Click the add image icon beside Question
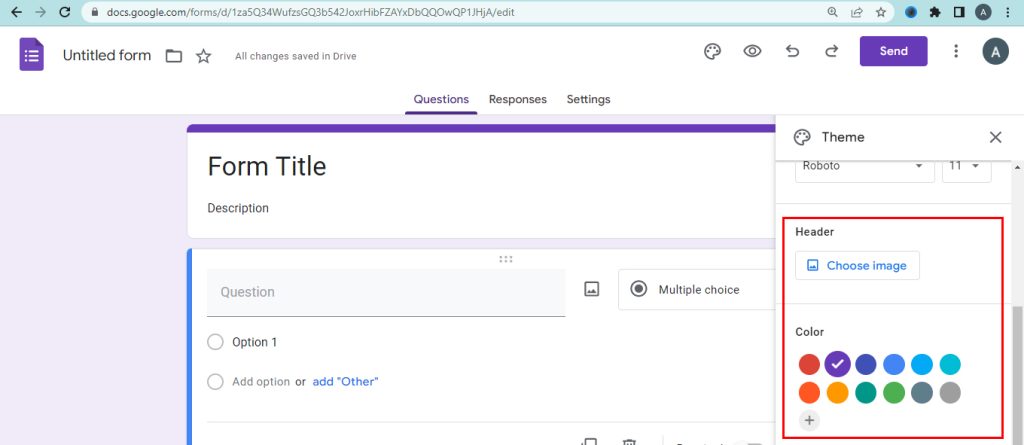 (x=592, y=289)
